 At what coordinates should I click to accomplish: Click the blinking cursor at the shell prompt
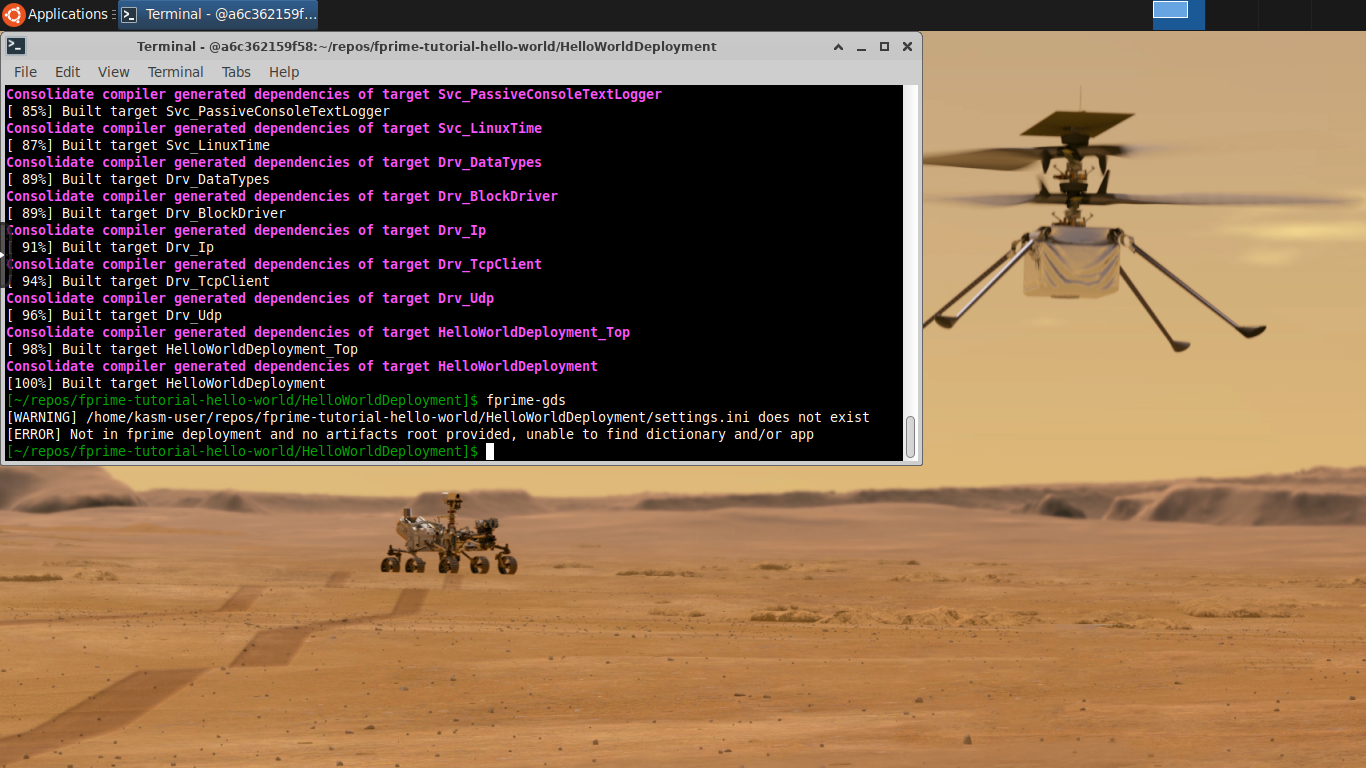coord(489,450)
